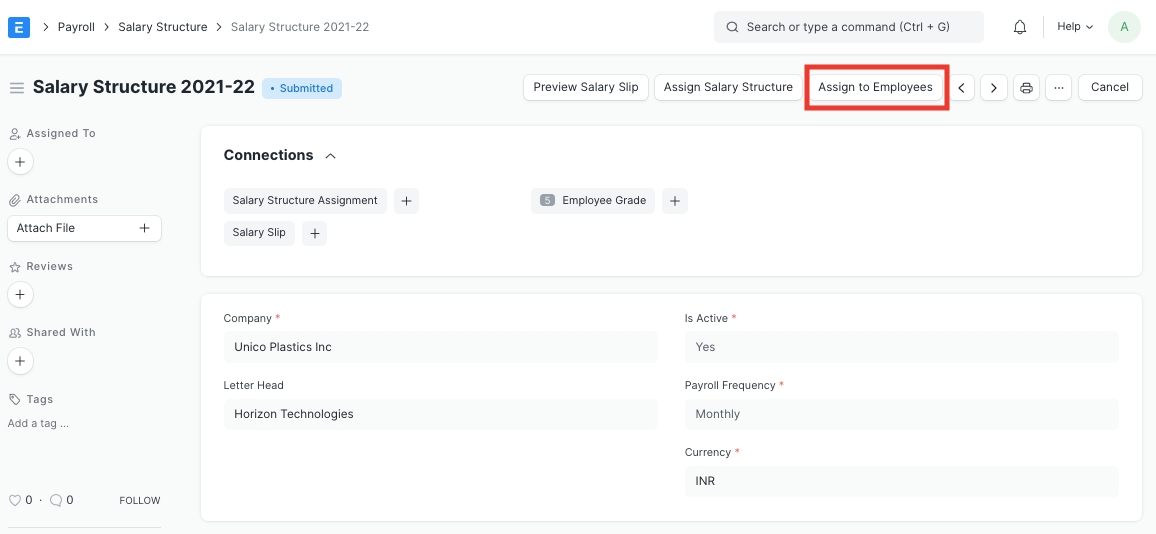
Task: Go to the previous document arrow
Action: pos(961,88)
